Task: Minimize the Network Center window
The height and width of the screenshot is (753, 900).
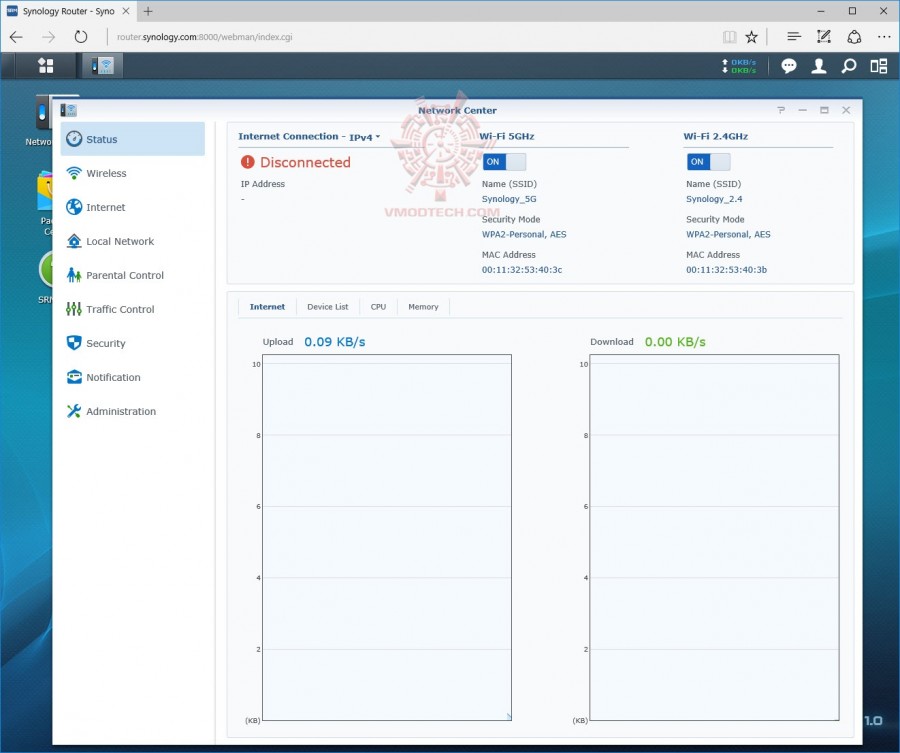Action: click(x=802, y=110)
